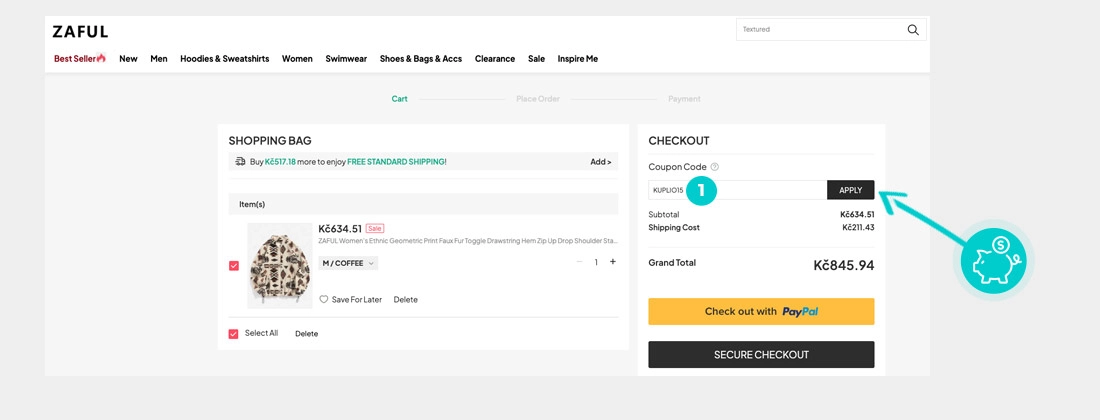Open the M / COFFEE size dropdown

348,263
